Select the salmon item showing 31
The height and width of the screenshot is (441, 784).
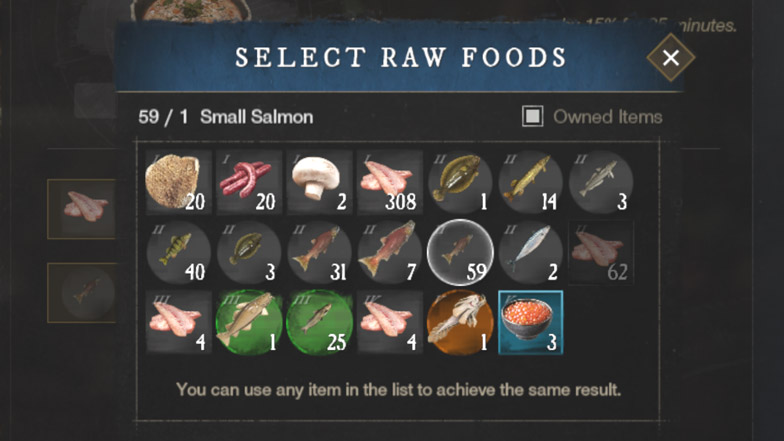click(x=320, y=252)
